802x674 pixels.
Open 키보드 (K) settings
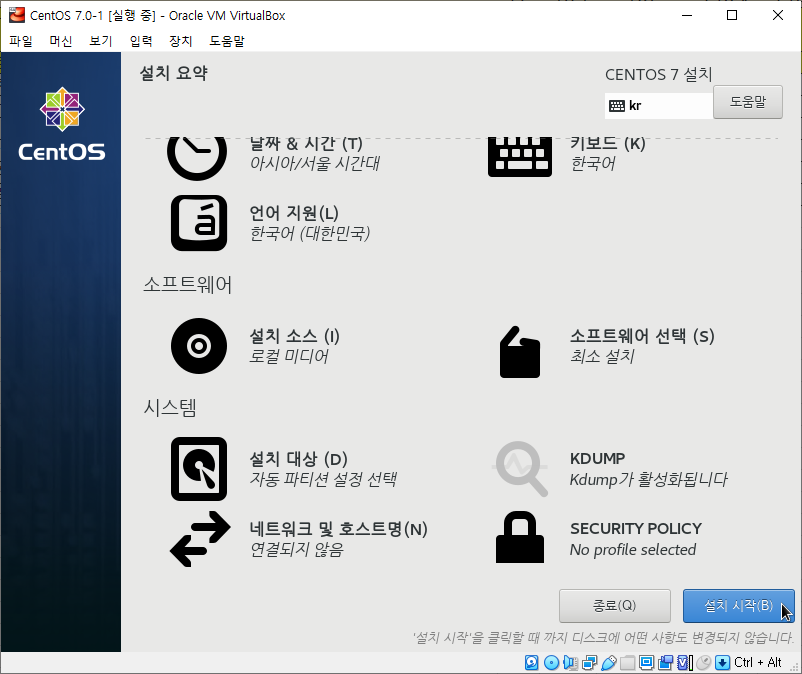[x=608, y=144]
